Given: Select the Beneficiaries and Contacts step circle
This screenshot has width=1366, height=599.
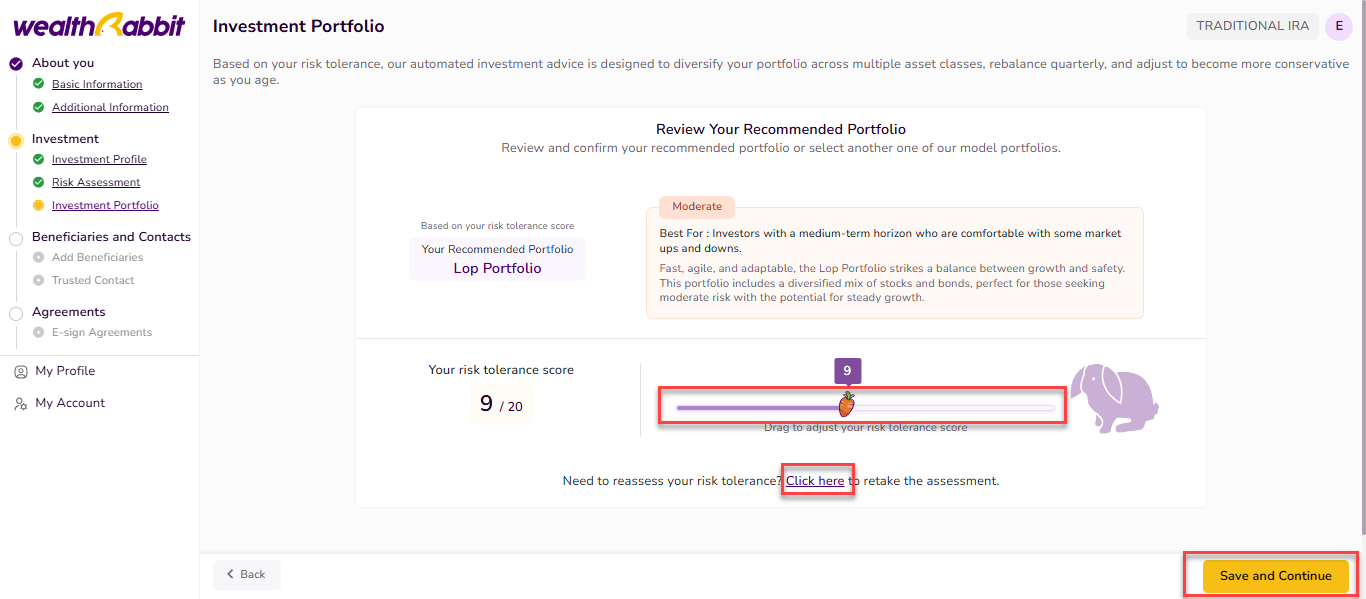Looking at the screenshot, I should (x=16, y=238).
